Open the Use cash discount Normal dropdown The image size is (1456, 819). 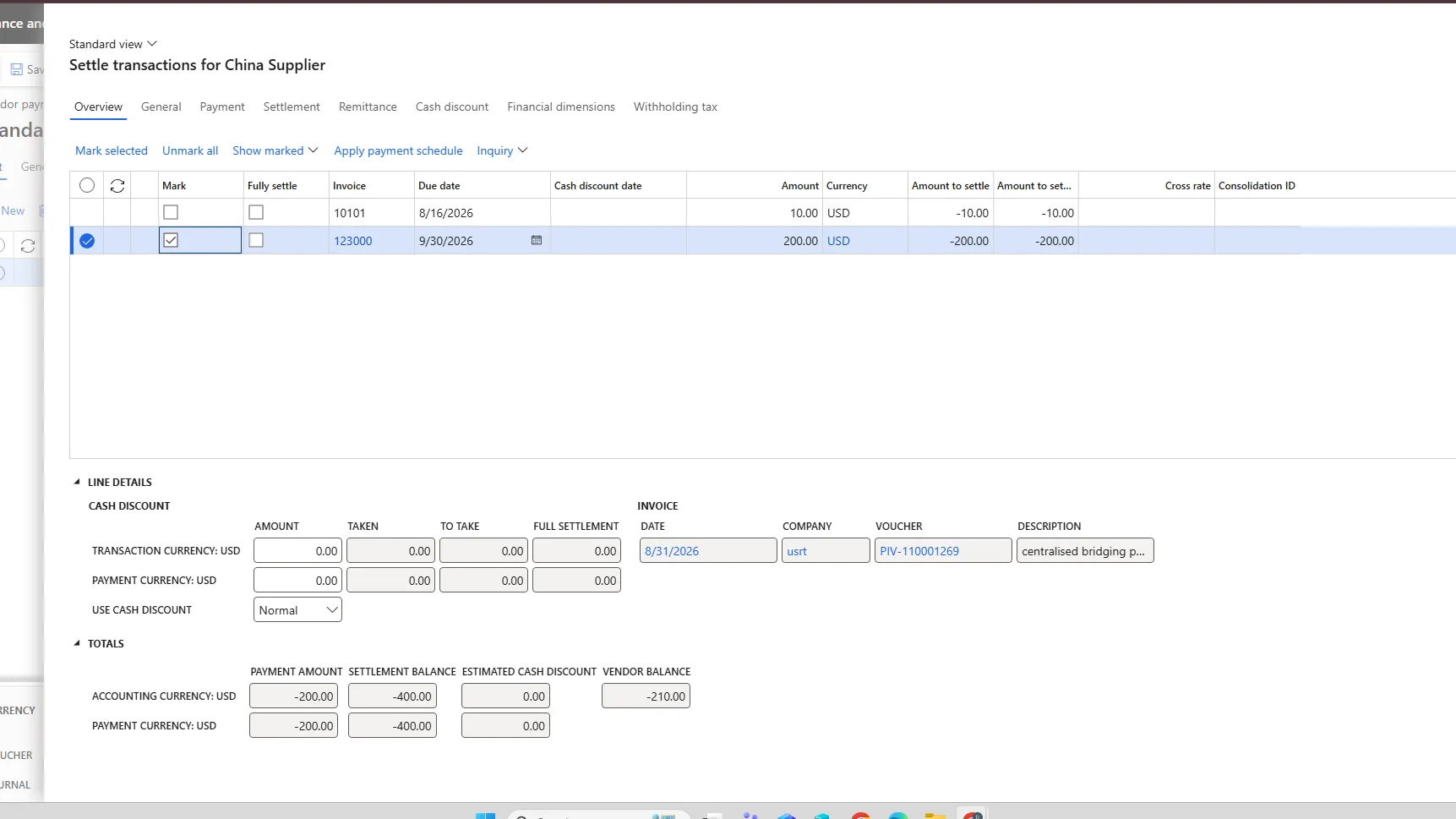(297, 610)
